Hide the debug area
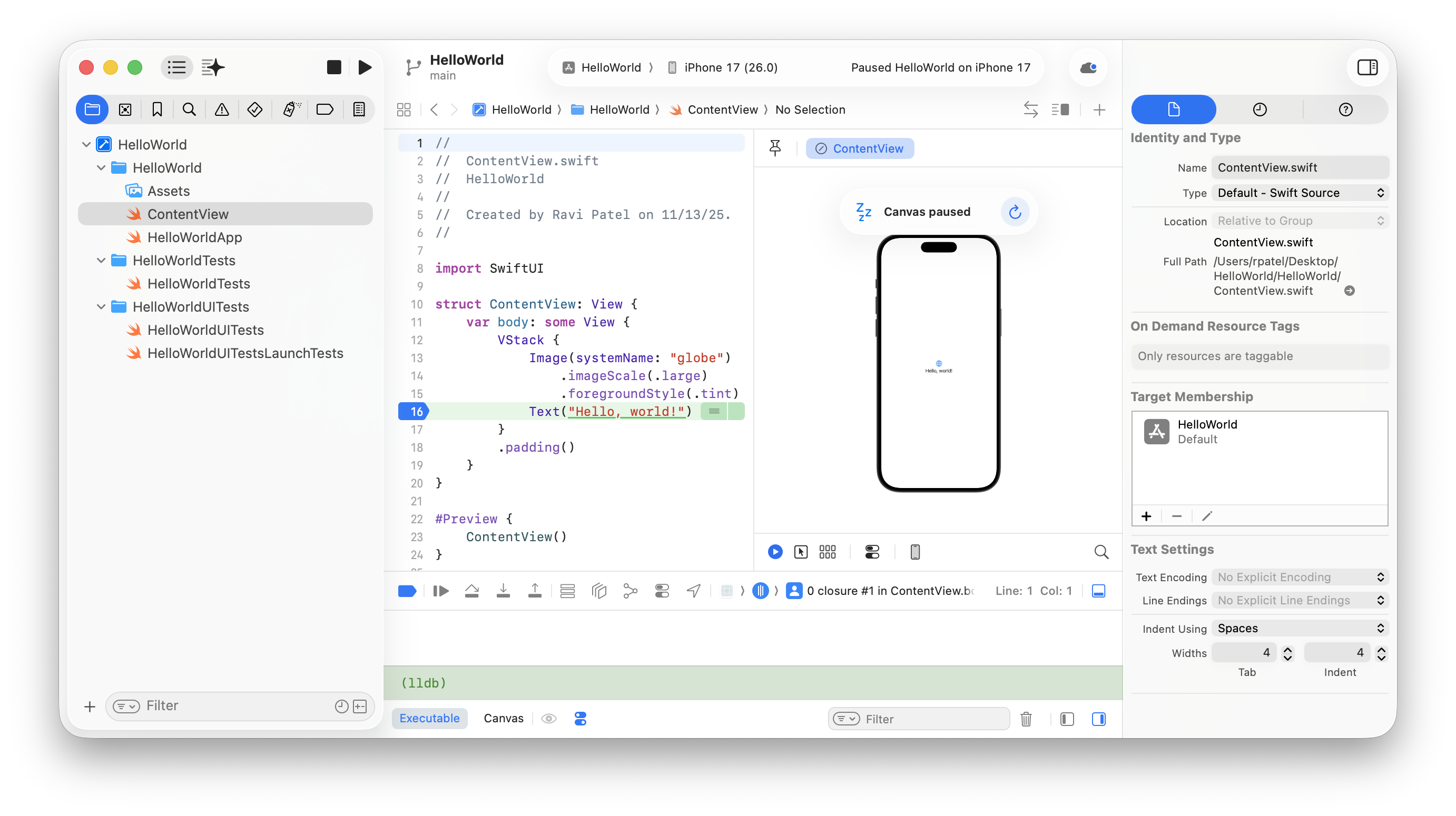1456x816 pixels. click(1098, 591)
